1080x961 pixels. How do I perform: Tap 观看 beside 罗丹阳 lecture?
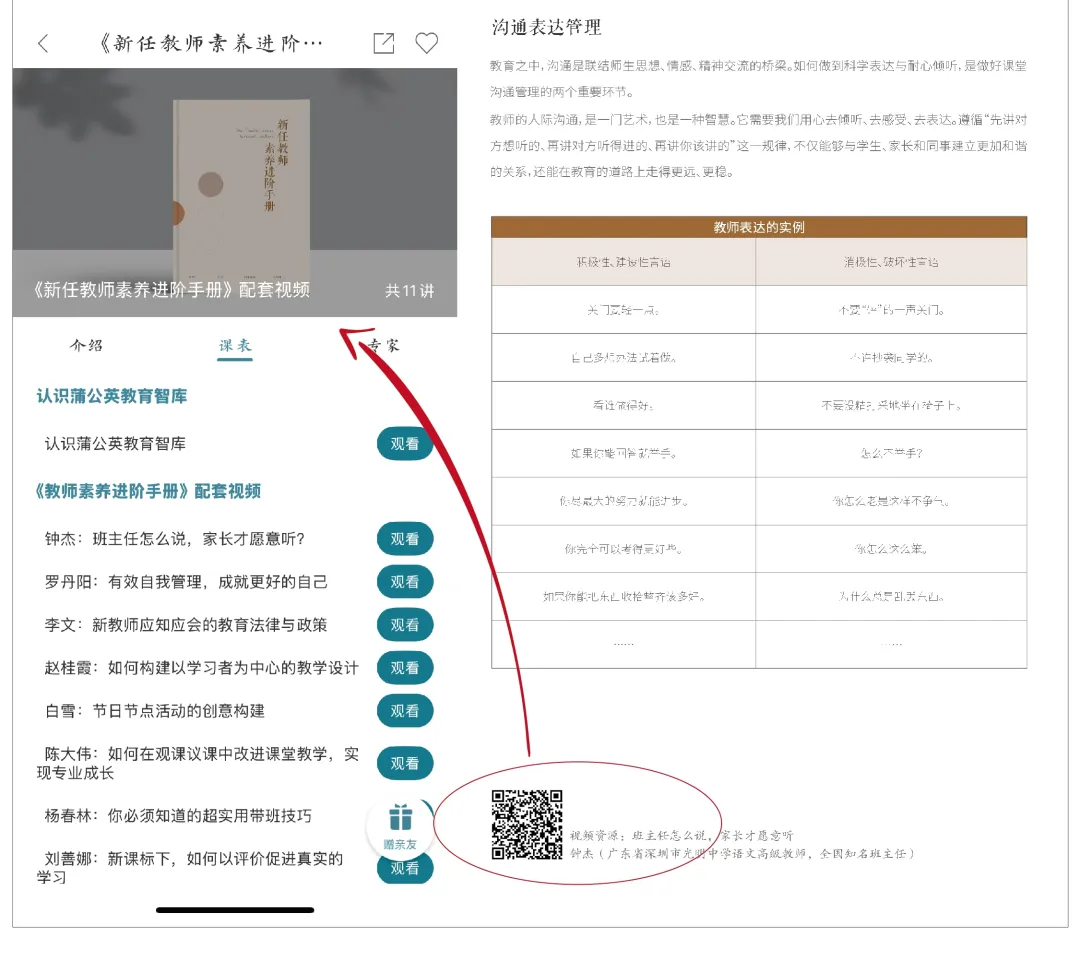pyautogui.click(x=405, y=582)
